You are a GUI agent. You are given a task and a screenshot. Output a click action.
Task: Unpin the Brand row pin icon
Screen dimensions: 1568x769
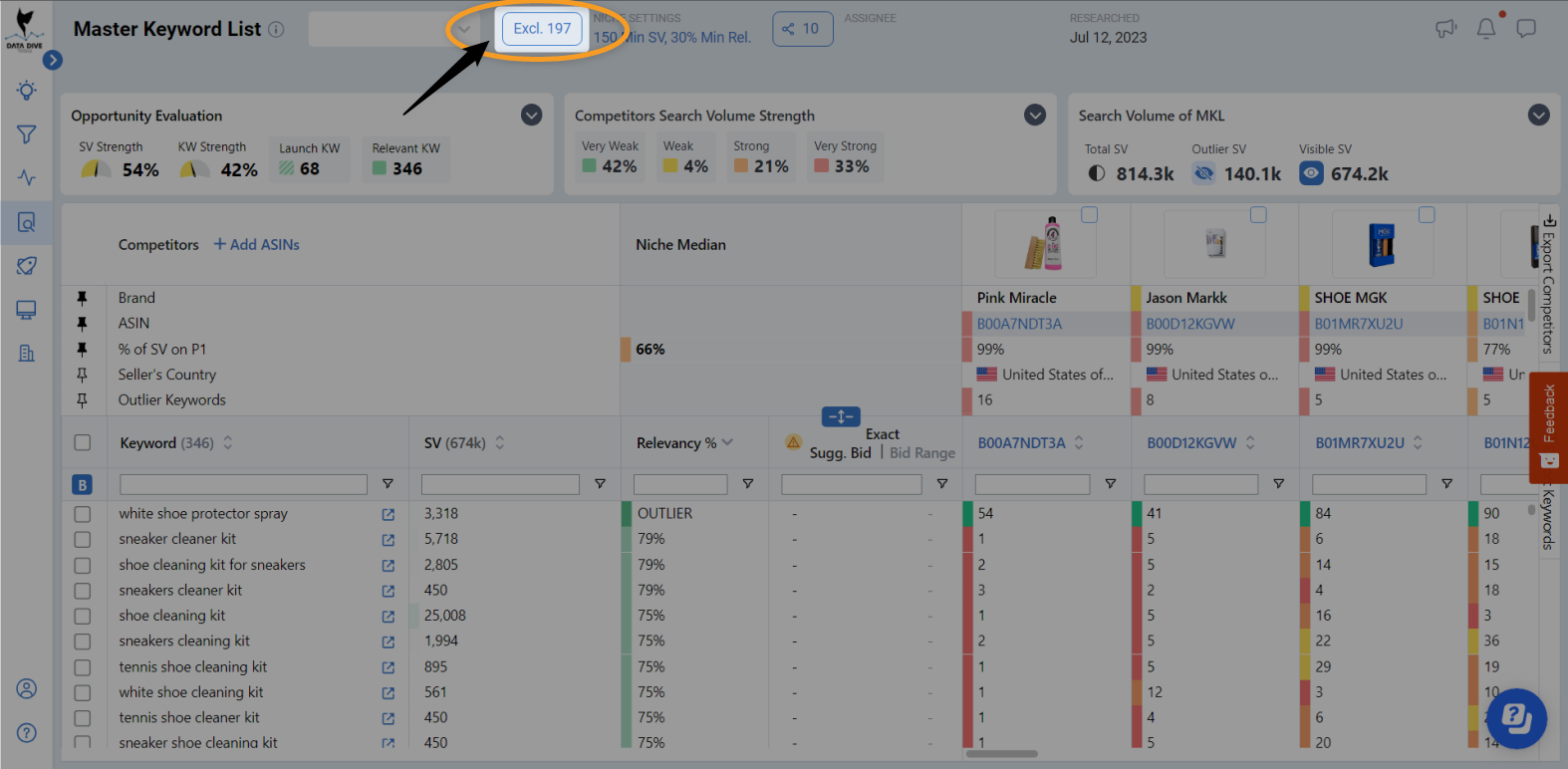click(x=82, y=298)
